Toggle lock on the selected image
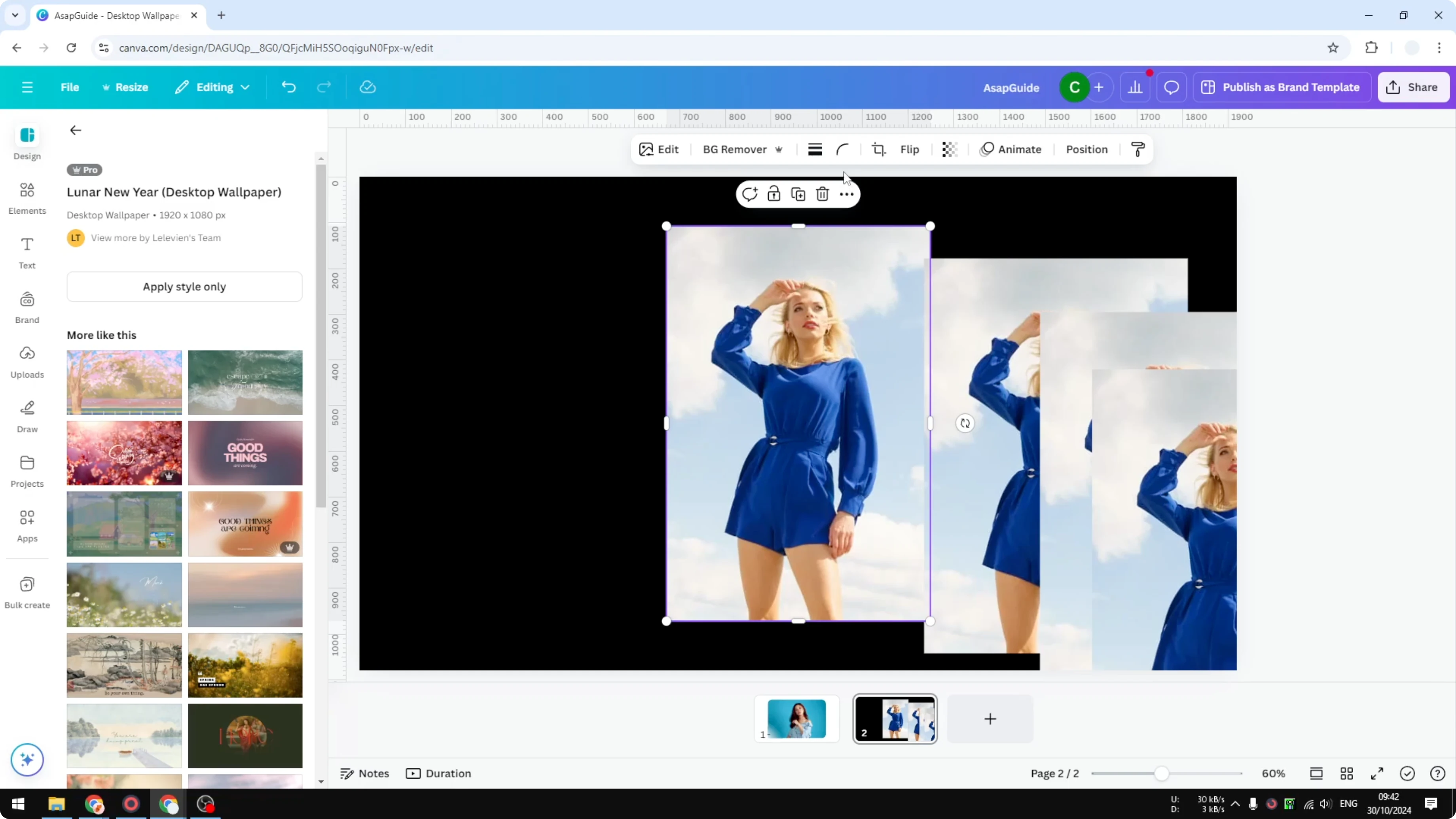The width and height of the screenshot is (1456, 819). (x=774, y=193)
